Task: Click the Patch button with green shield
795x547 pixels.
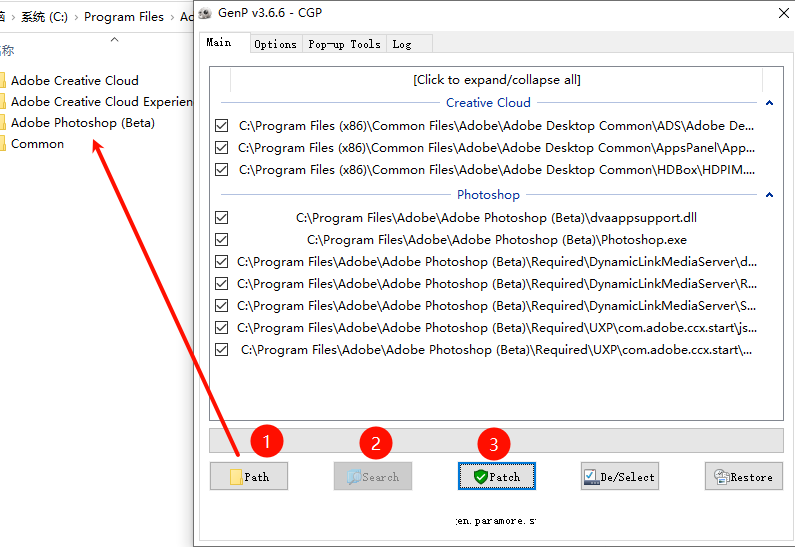Action: 497,476
